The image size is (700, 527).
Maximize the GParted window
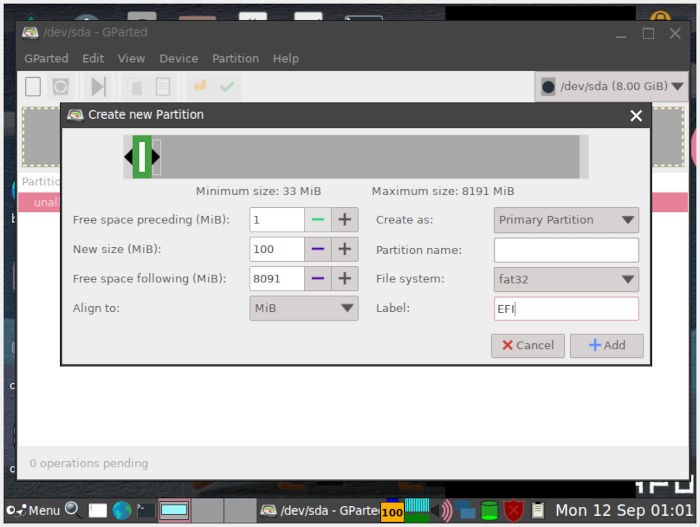click(648, 34)
